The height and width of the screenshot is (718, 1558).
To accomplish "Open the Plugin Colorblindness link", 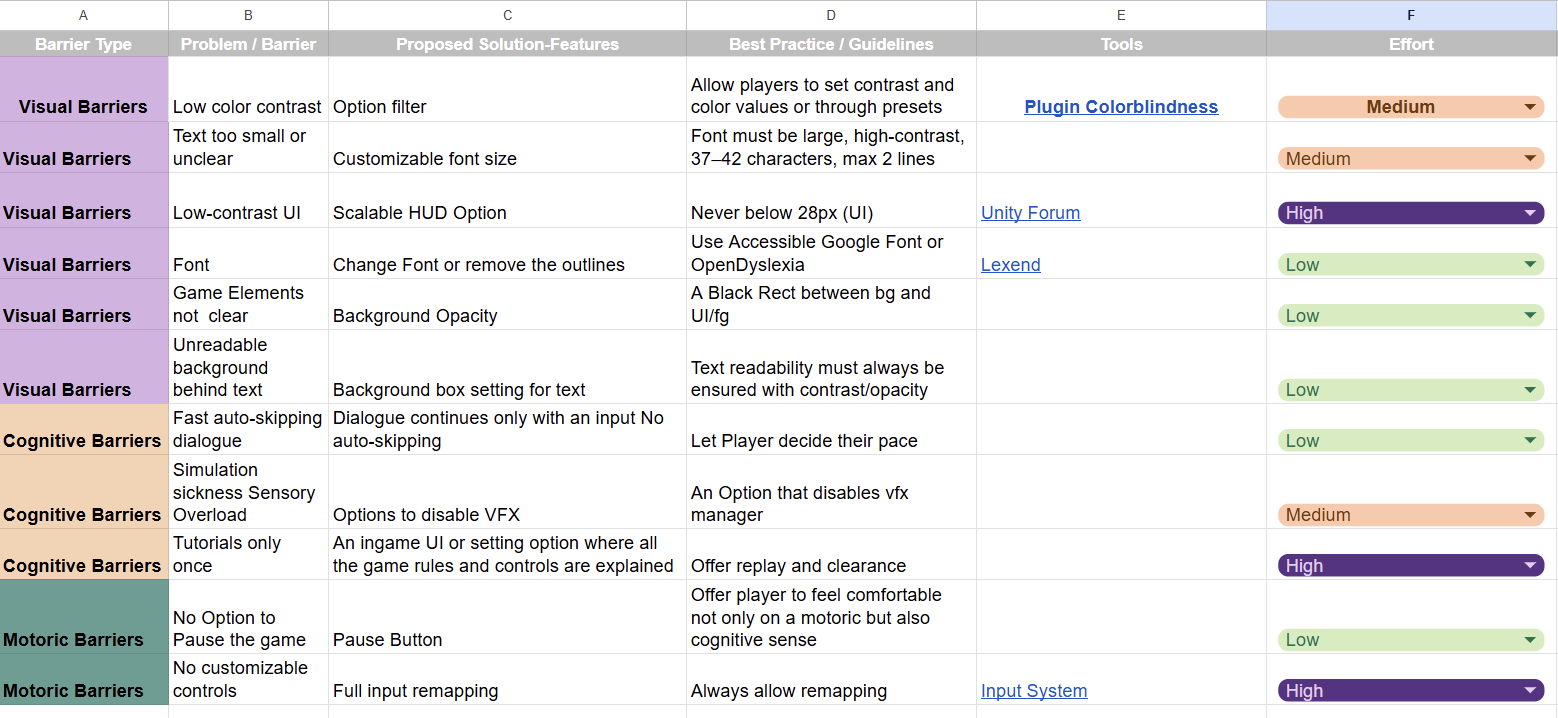I will tap(1121, 107).
